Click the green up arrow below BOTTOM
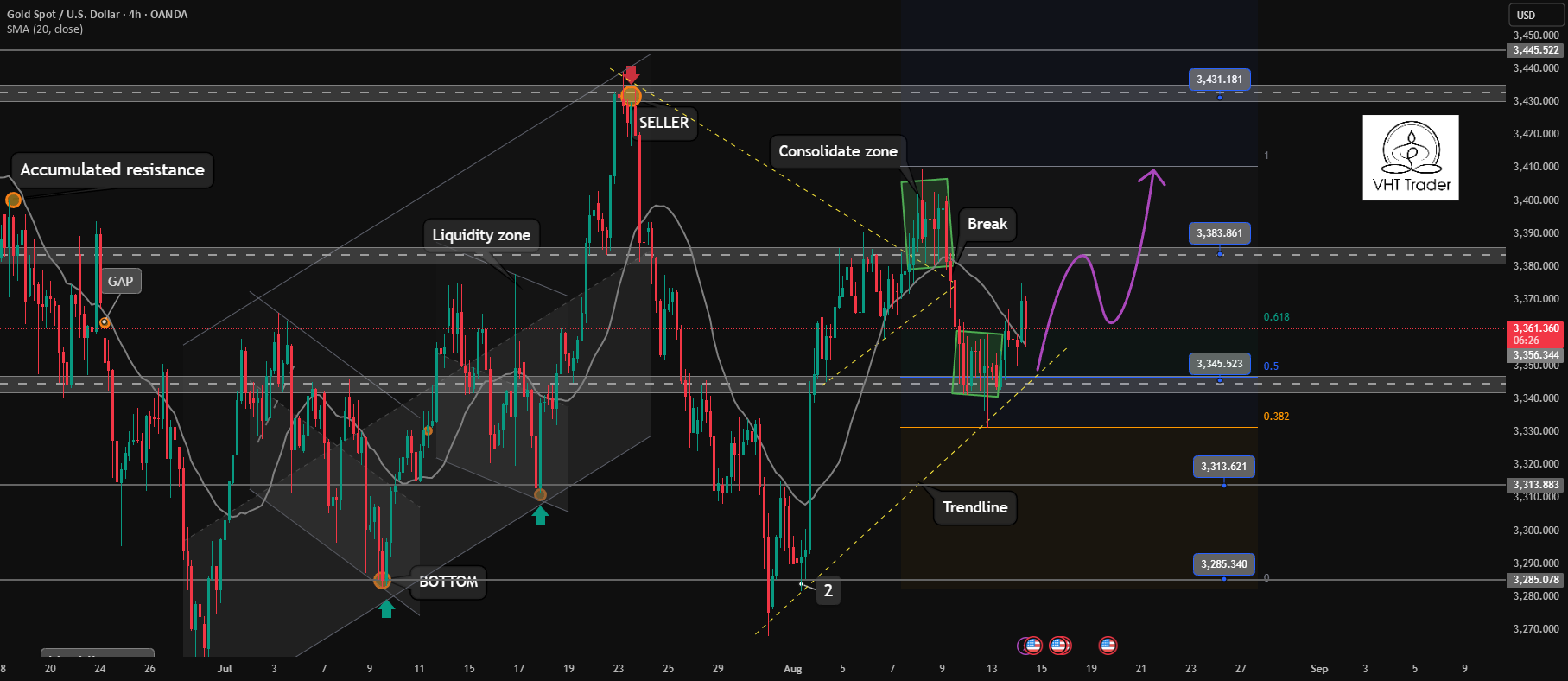This screenshot has width=1568, height=681. tap(386, 608)
